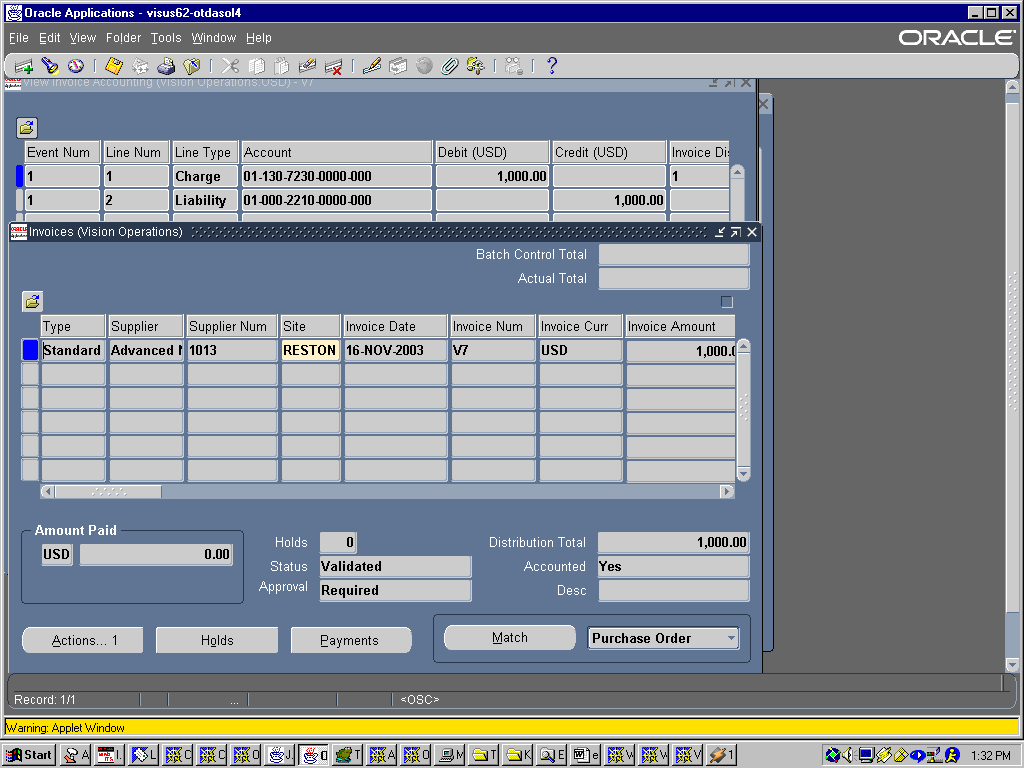Click the Find flashlight toolbar icon
The height and width of the screenshot is (768, 1024).
pyautogui.click(x=50, y=66)
